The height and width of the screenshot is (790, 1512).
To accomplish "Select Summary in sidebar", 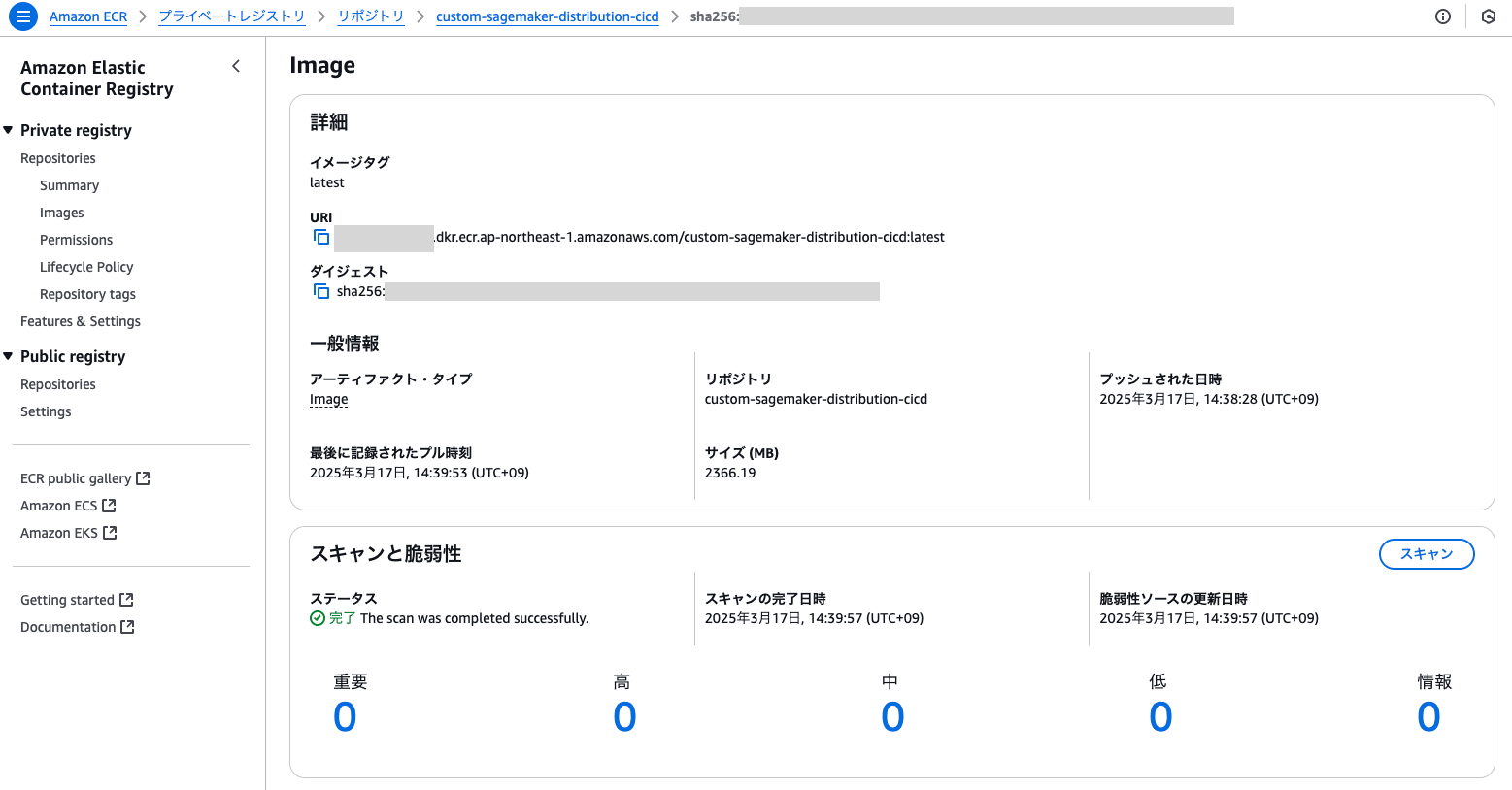I will click(x=69, y=185).
